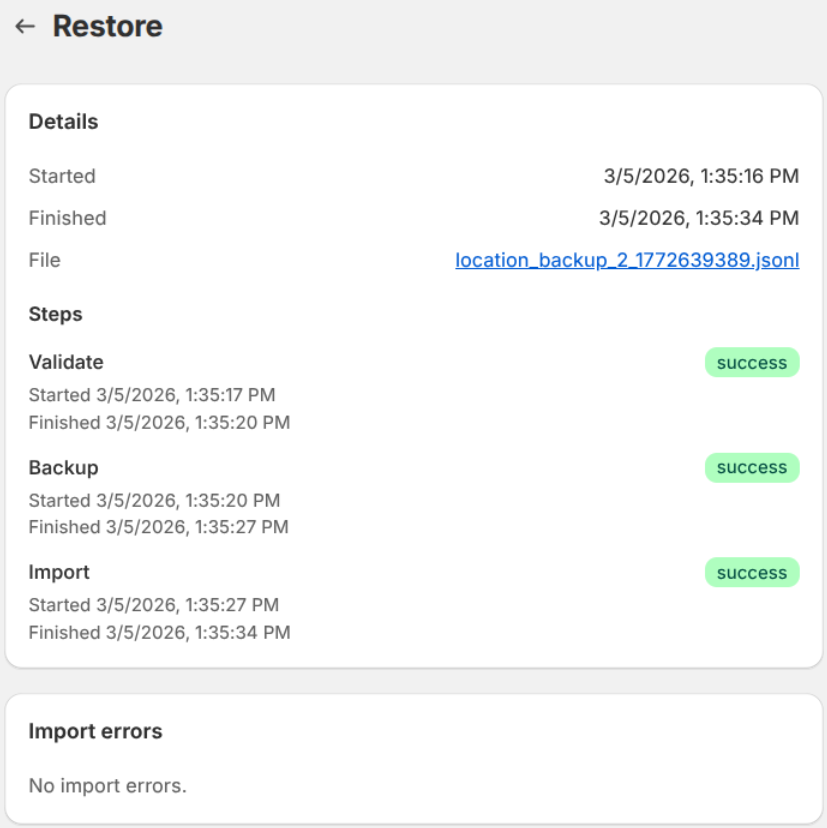Click Validate's Started 1:35:17 PM timestamp

click(x=151, y=395)
